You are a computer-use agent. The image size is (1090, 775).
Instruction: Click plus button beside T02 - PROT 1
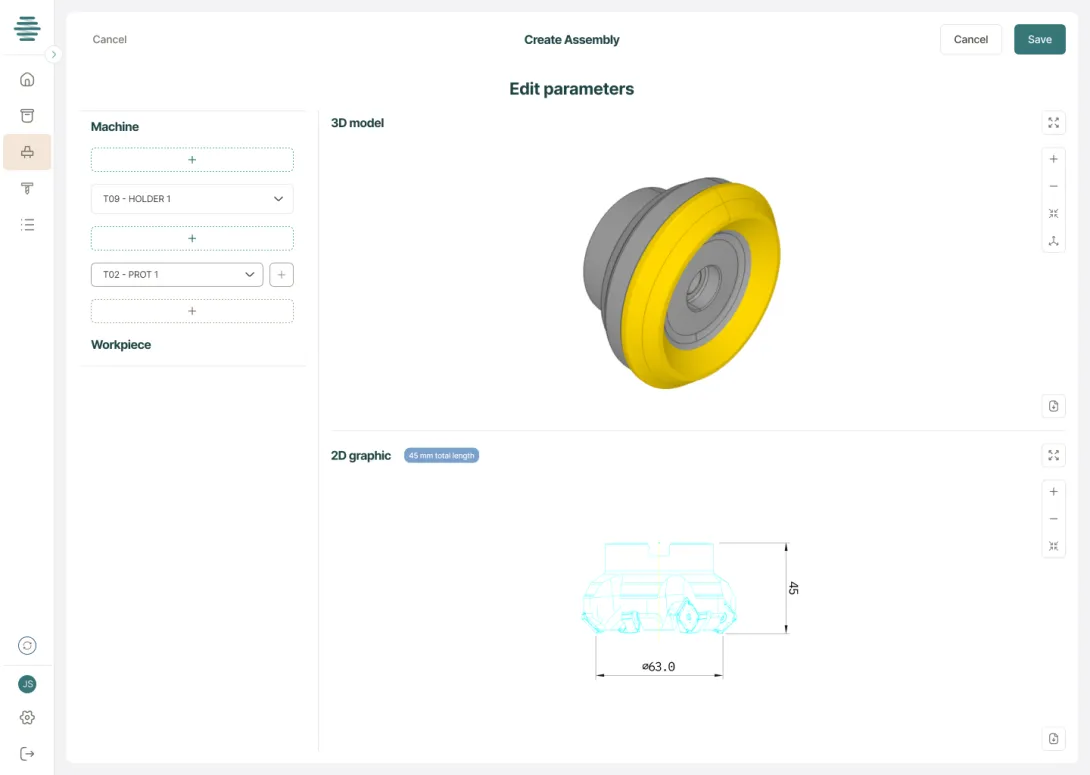282,275
